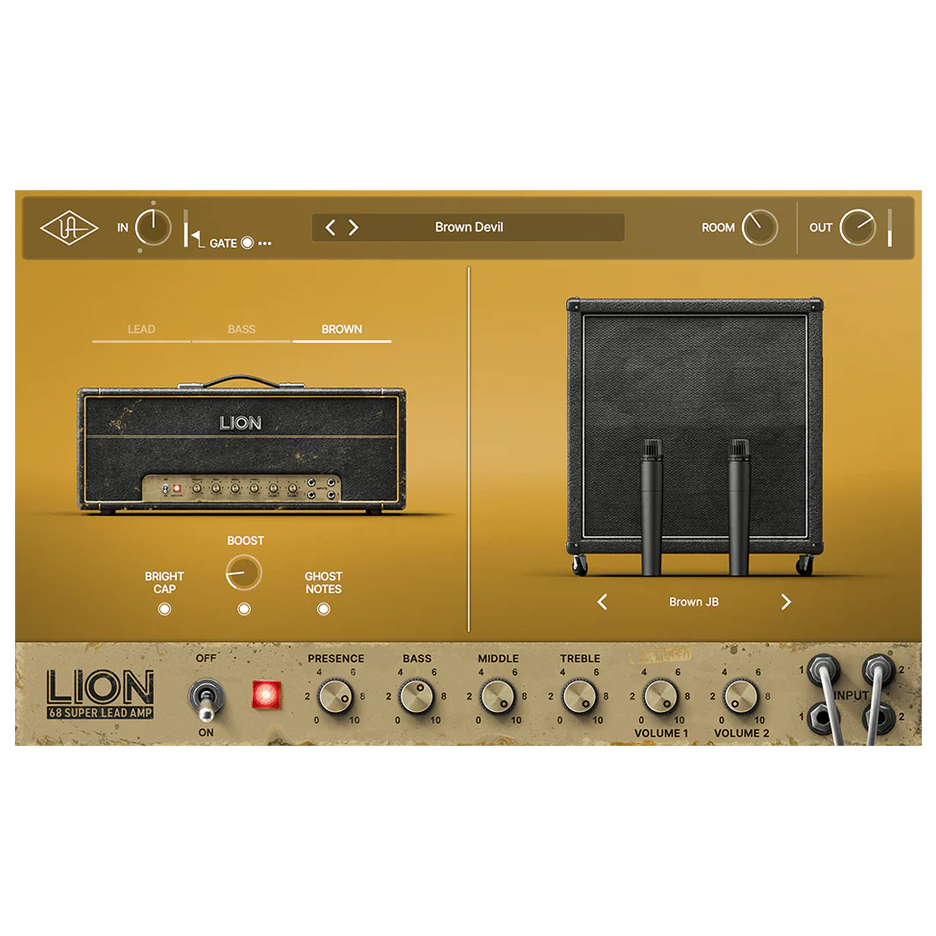Turn the amp panel BASS knob
Viewport: 936px width, 936px height.
tap(416, 696)
